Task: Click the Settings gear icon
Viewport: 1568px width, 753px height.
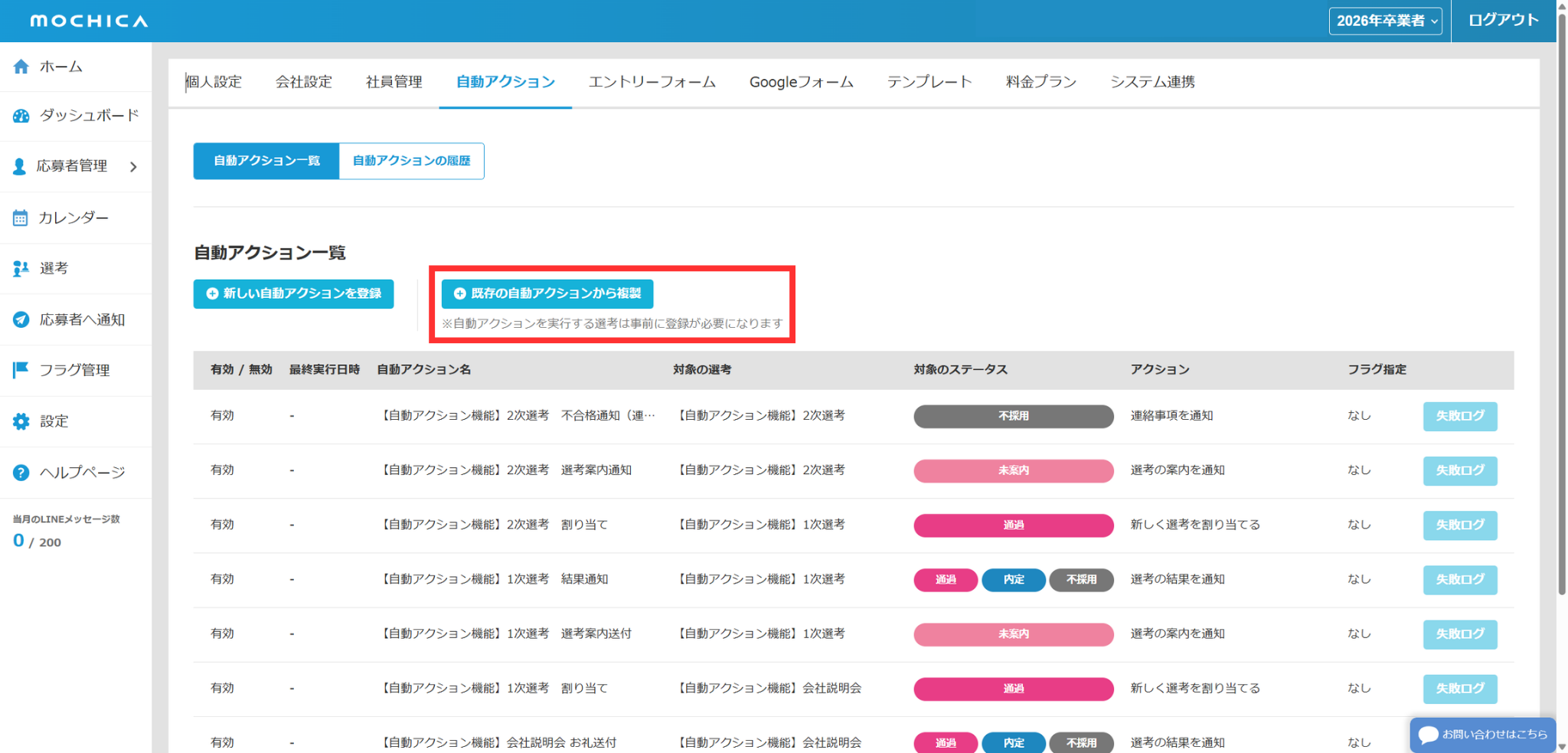Action: point(21,421)
